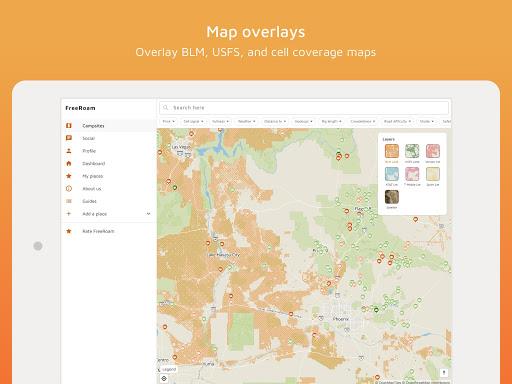Toggle the AT&T LTE coverage layer
The width and height of the screenshot is (512, 384).
[x=392, y=176]
